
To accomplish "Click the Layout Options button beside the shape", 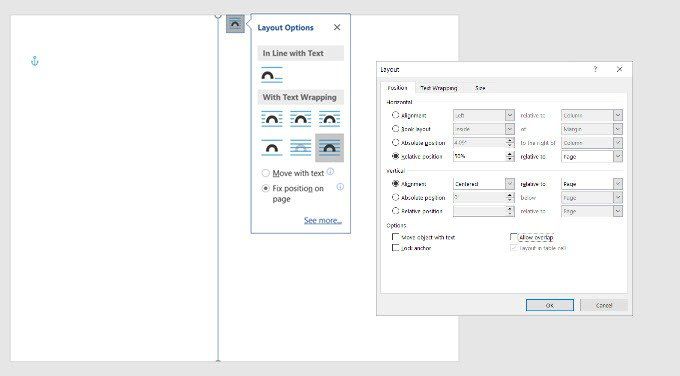I will 235,24.
